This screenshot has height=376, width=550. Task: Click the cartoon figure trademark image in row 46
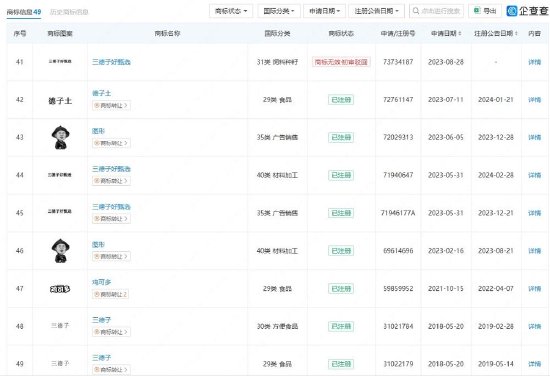tap(60, 251)
